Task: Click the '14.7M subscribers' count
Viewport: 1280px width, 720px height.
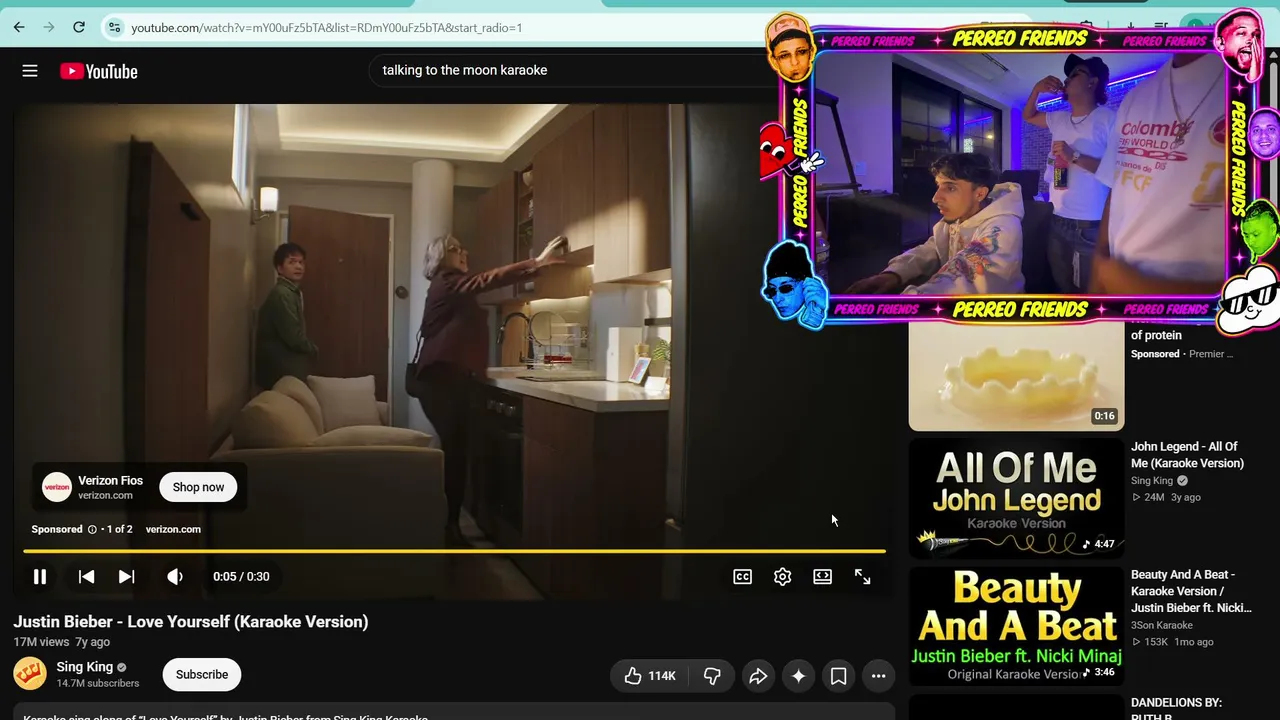Action: click(98, 684)
